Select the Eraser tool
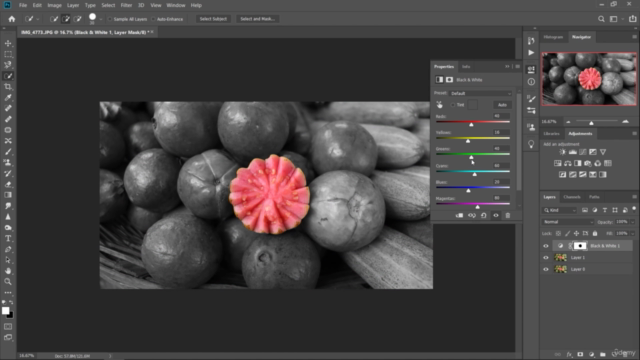Image resolution: width=640 pixels, height=360 pixels. 8,184
